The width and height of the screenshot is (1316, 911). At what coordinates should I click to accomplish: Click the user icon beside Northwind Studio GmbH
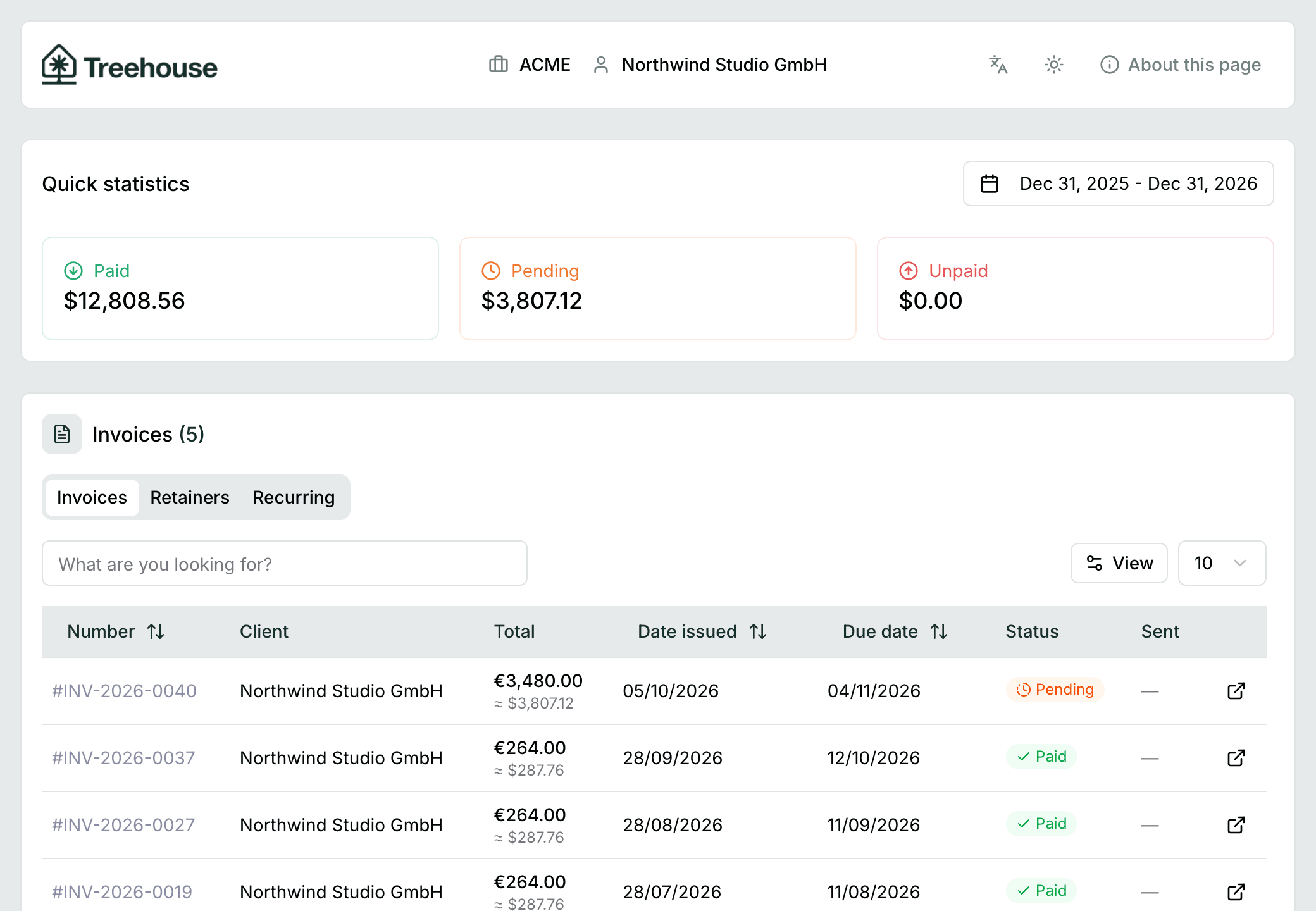(x=601, y=65)
